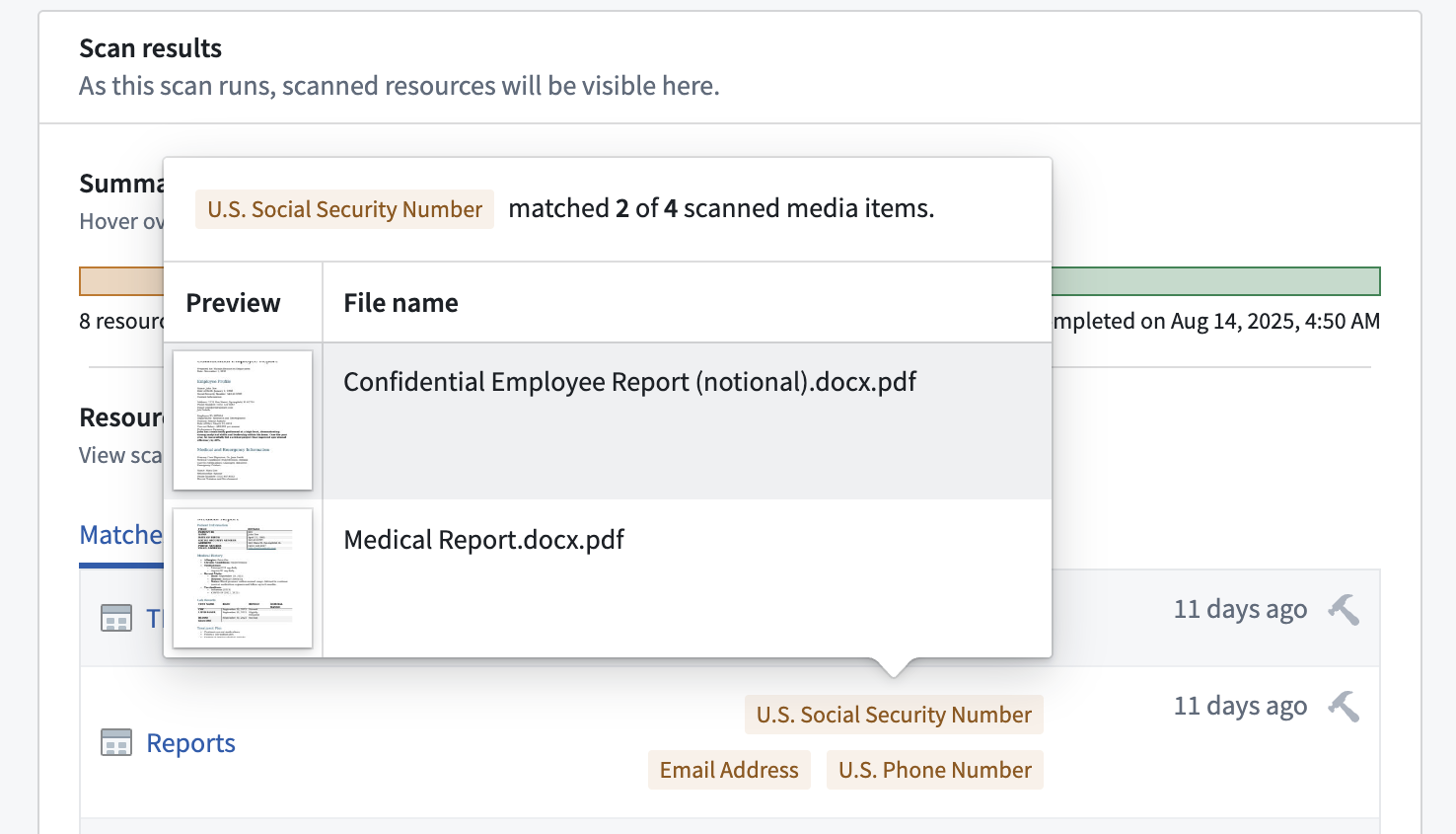Click the orange segment of the scan progress bar
Screen dimensions: 1456x834
coord(118,280)
